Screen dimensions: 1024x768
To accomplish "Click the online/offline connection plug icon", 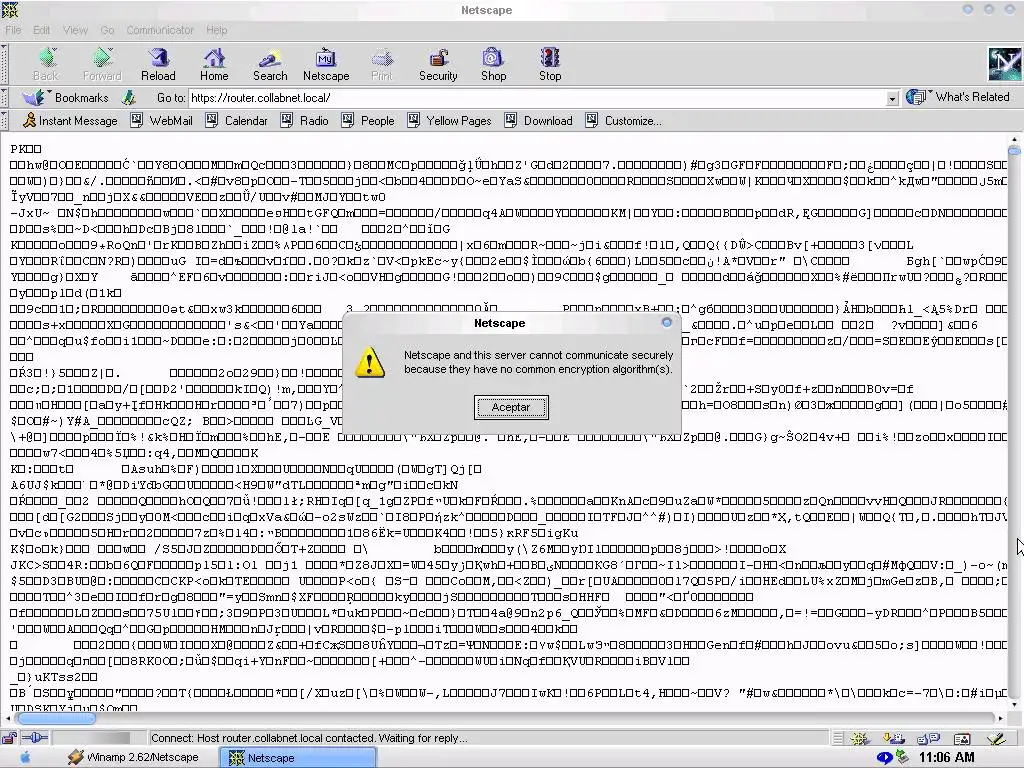I will [x=35, y=738].
